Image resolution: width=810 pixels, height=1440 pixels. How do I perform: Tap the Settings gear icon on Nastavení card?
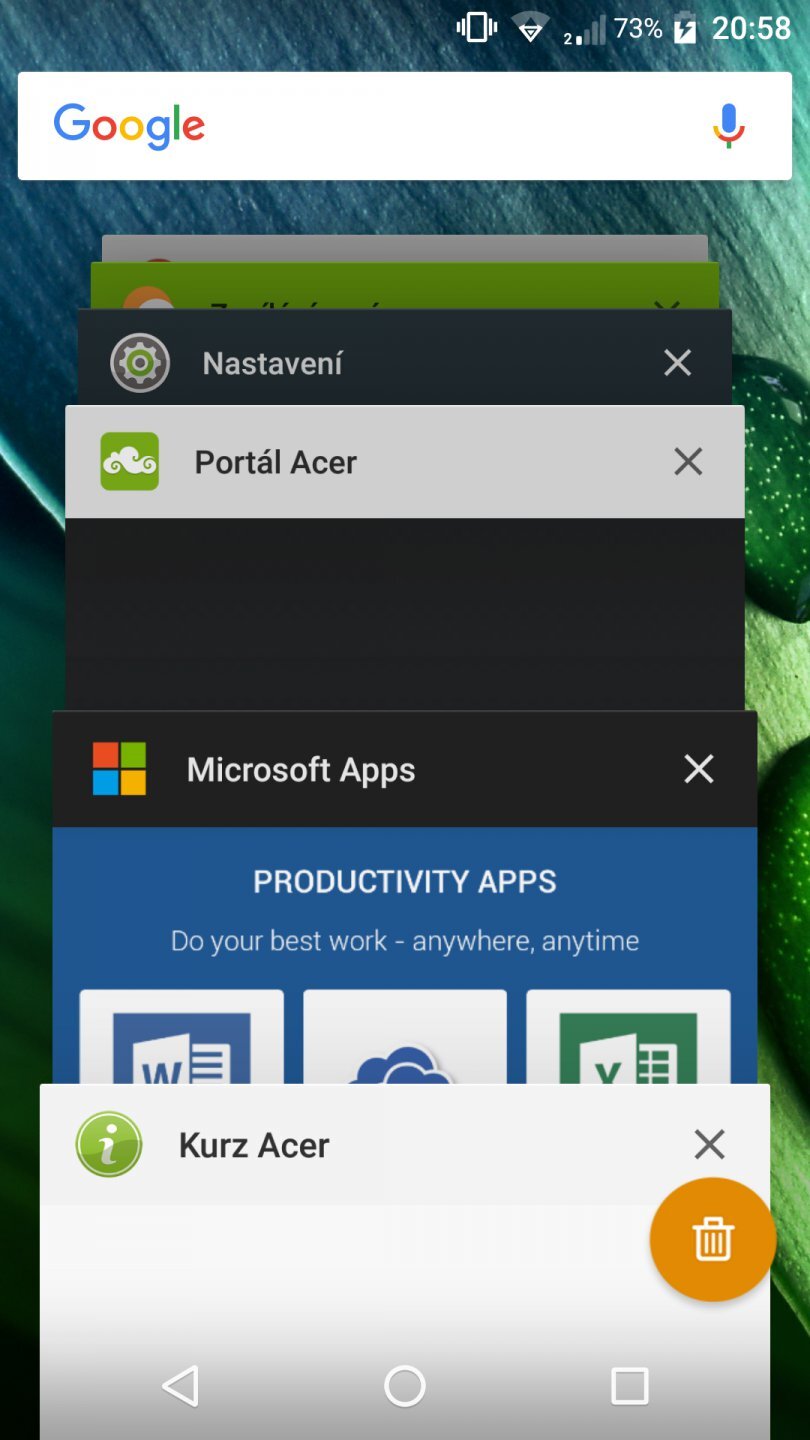tap(139, 362)
